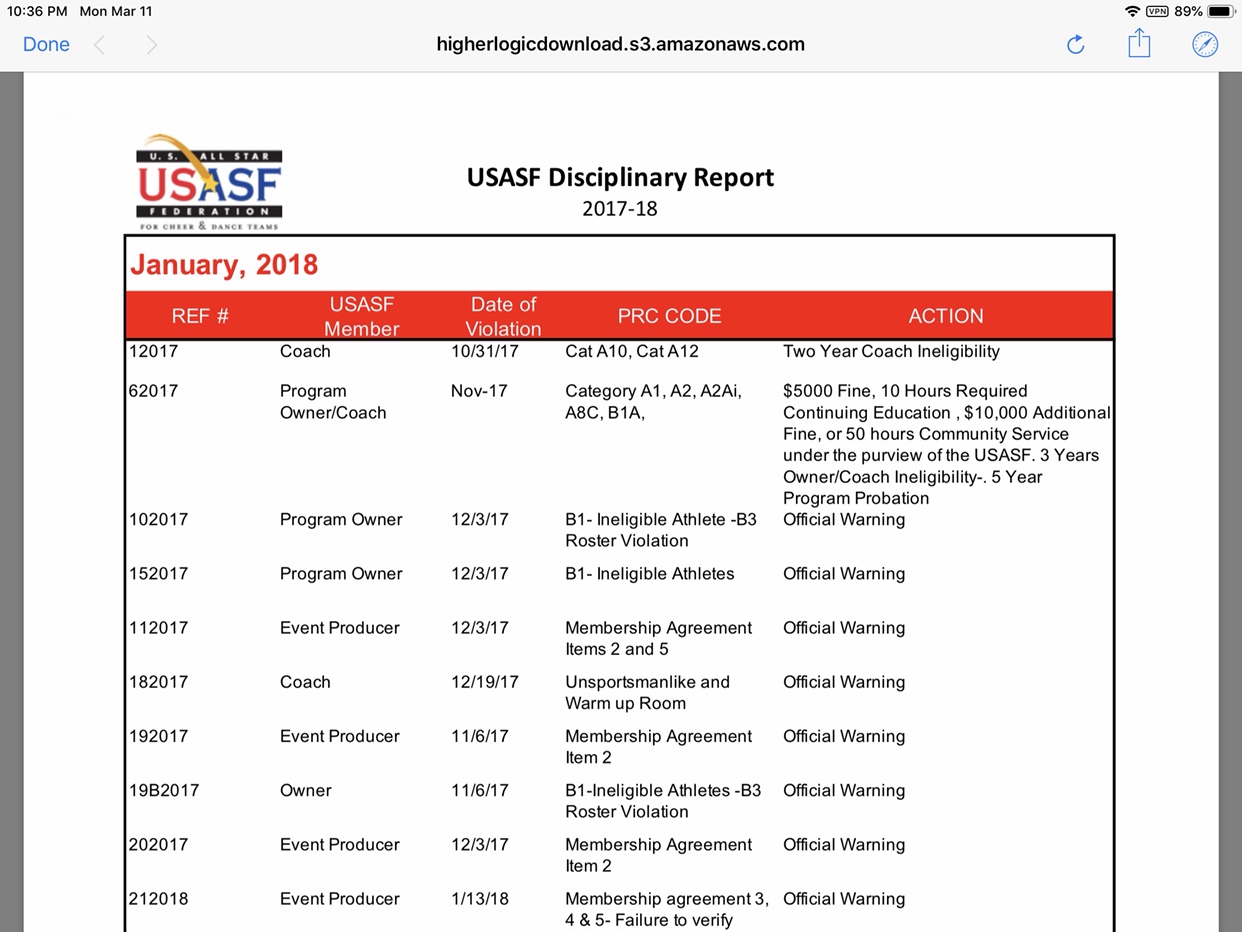The height and width of the screenshot is (932, 1242).
Task: Click the ACTION column header
Action: click(x=945, y=316)
